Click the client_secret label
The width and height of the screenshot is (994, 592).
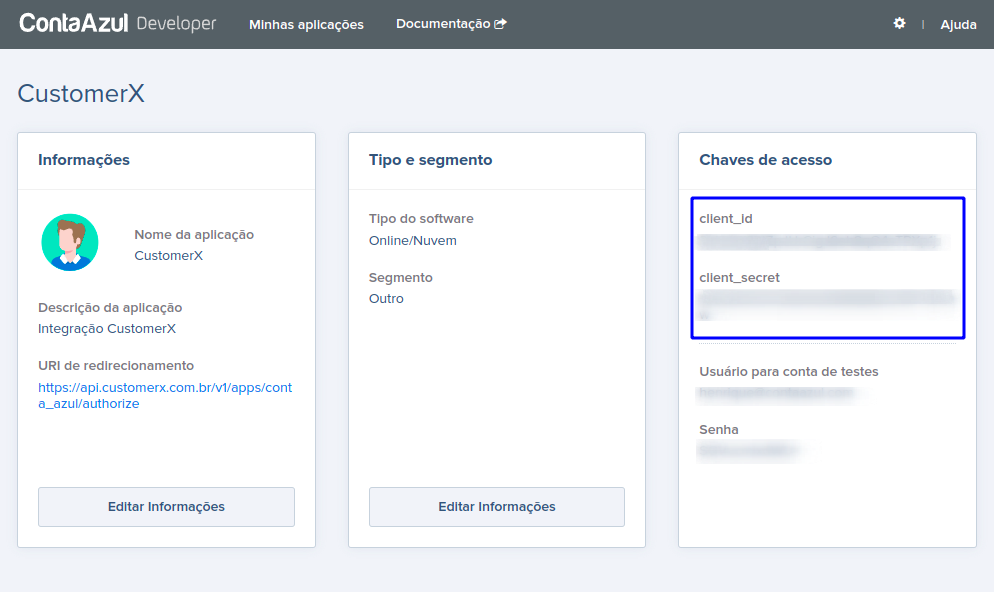pyautogui.click(x=739, y=278)
